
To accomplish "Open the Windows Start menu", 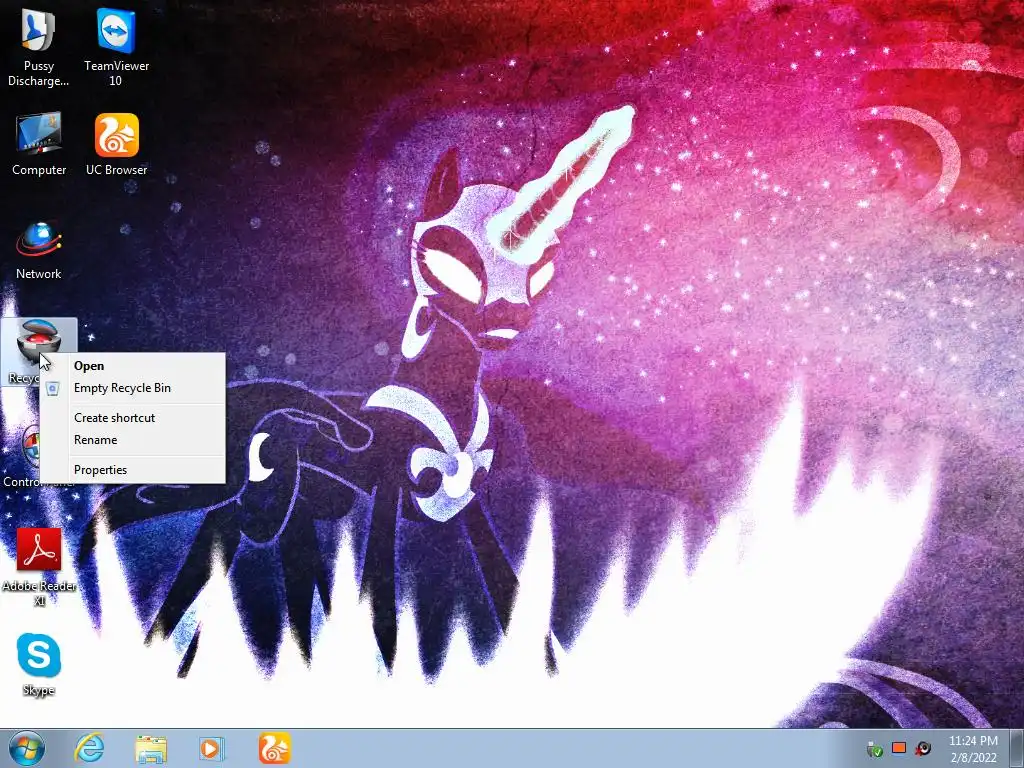I will click(27, 748).
